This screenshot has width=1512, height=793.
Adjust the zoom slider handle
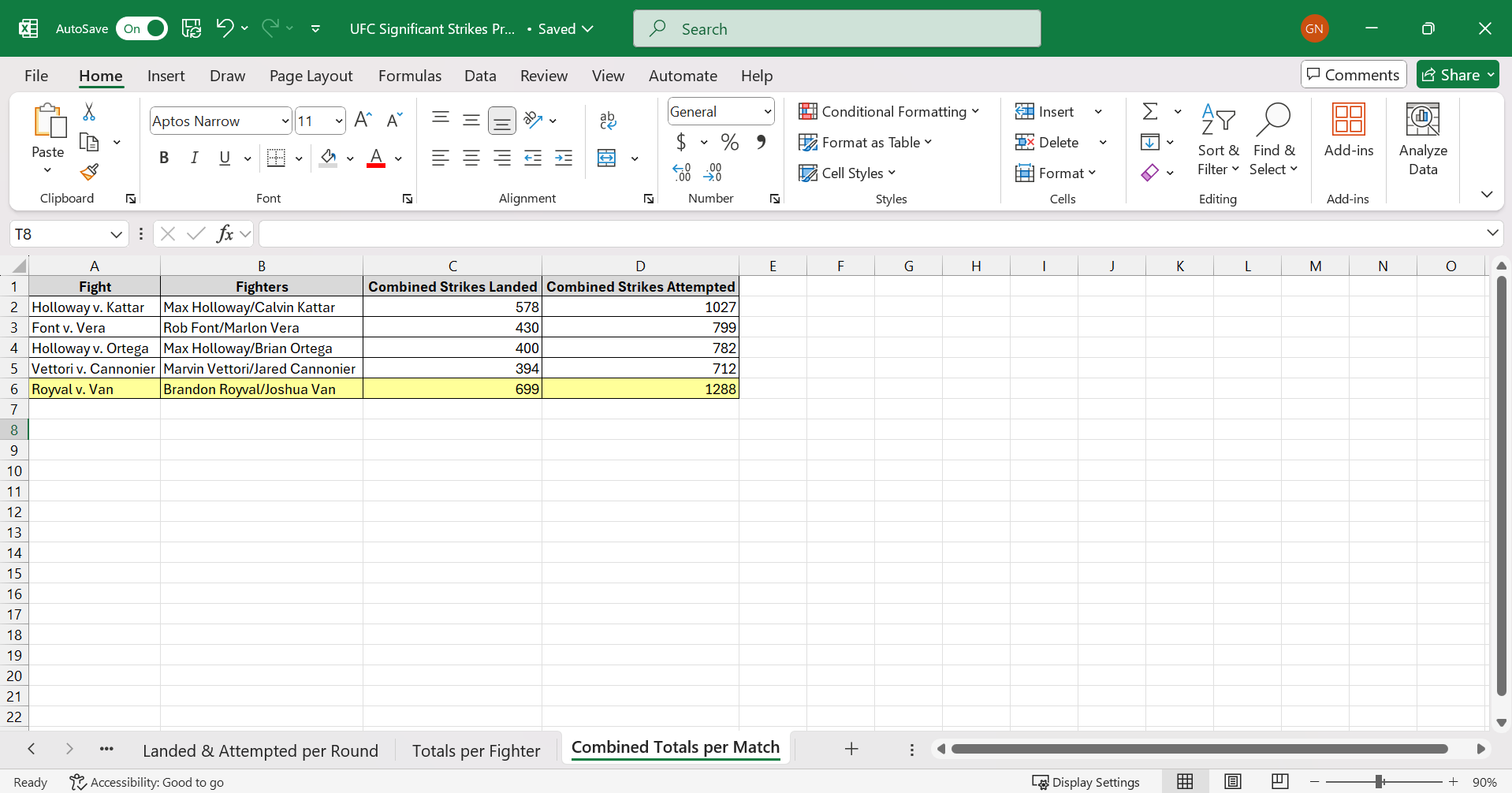pos(1380,781)
